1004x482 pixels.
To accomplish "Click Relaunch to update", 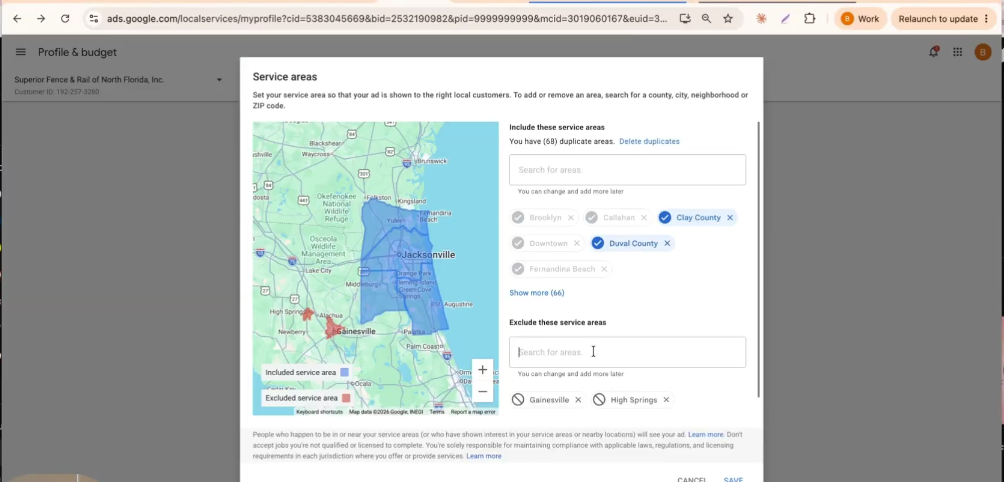I will pos(943,19).
